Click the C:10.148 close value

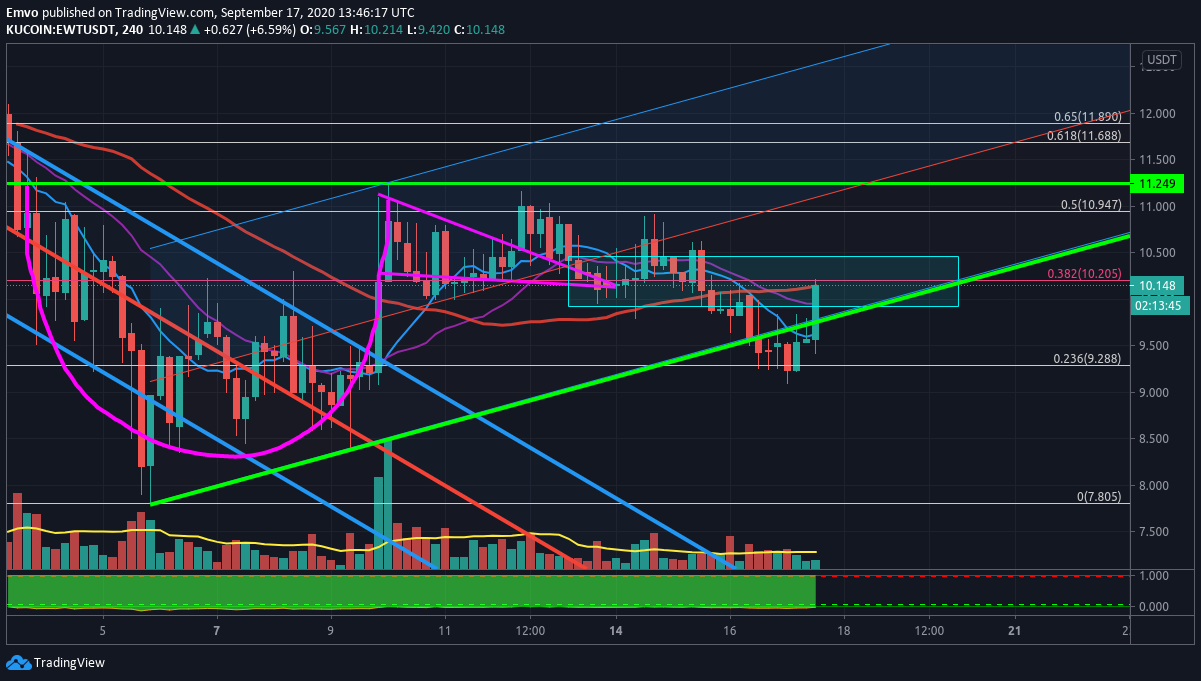(x=479, y=29)
